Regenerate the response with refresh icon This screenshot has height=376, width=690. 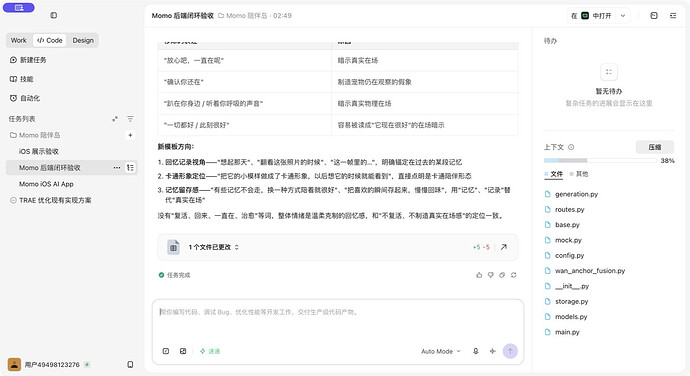coord(514,275)
